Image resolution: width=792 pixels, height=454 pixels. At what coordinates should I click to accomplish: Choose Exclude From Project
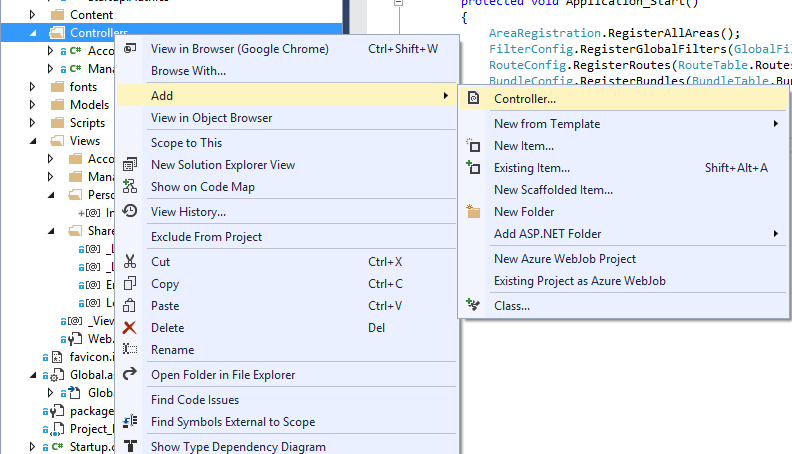pos(206,237)
